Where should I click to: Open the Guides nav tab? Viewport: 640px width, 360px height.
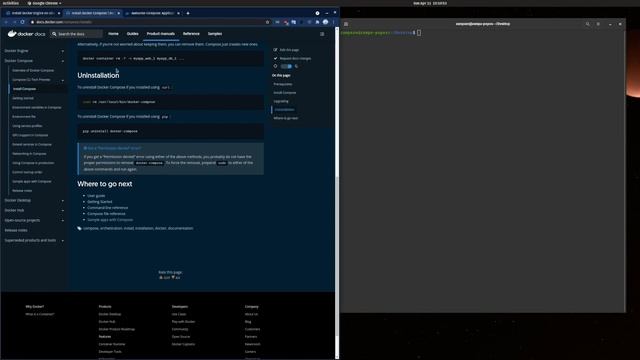click(133, 34)
